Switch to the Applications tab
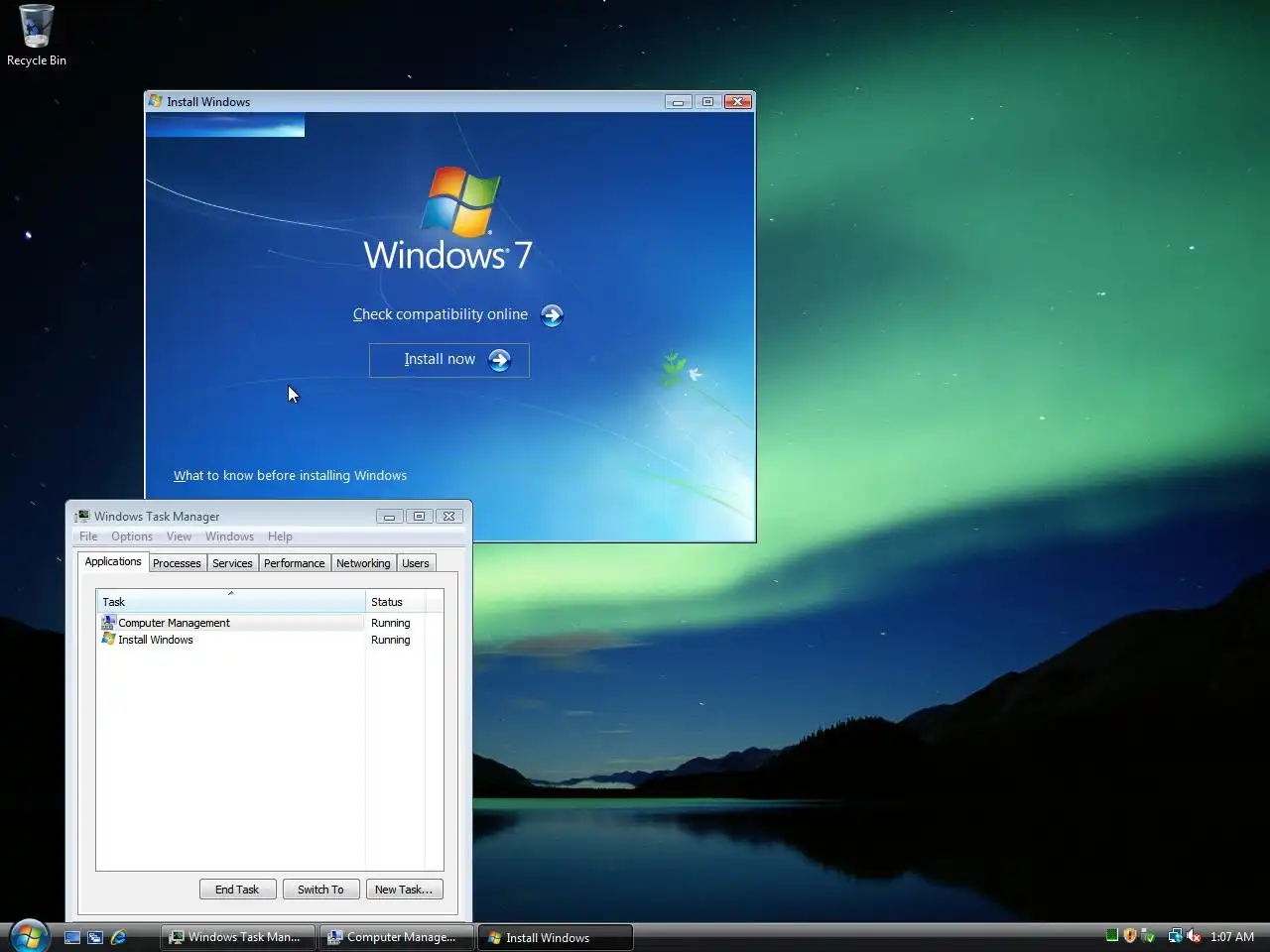 (113, 561)
